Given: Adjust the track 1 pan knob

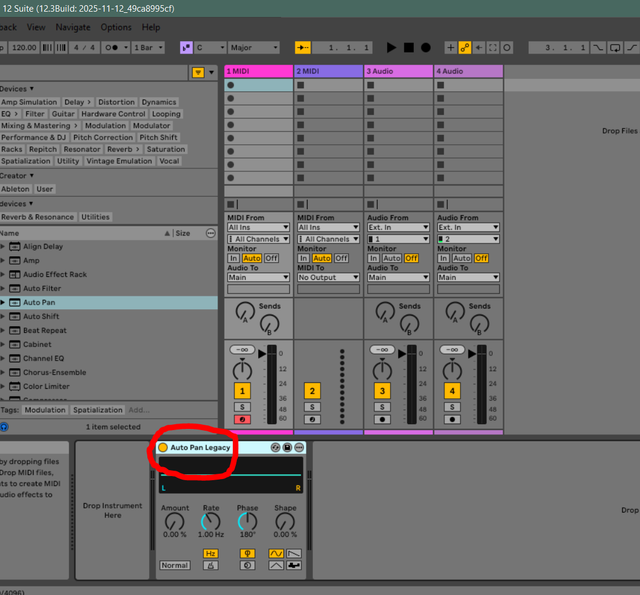Looking at the screenshot, I should [242, 371].
